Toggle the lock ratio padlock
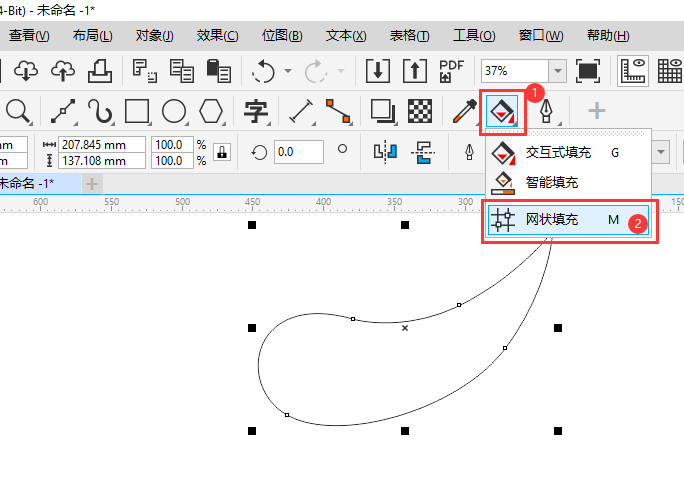The width and height of the screenshot is (684, 501). coord(222,152)
